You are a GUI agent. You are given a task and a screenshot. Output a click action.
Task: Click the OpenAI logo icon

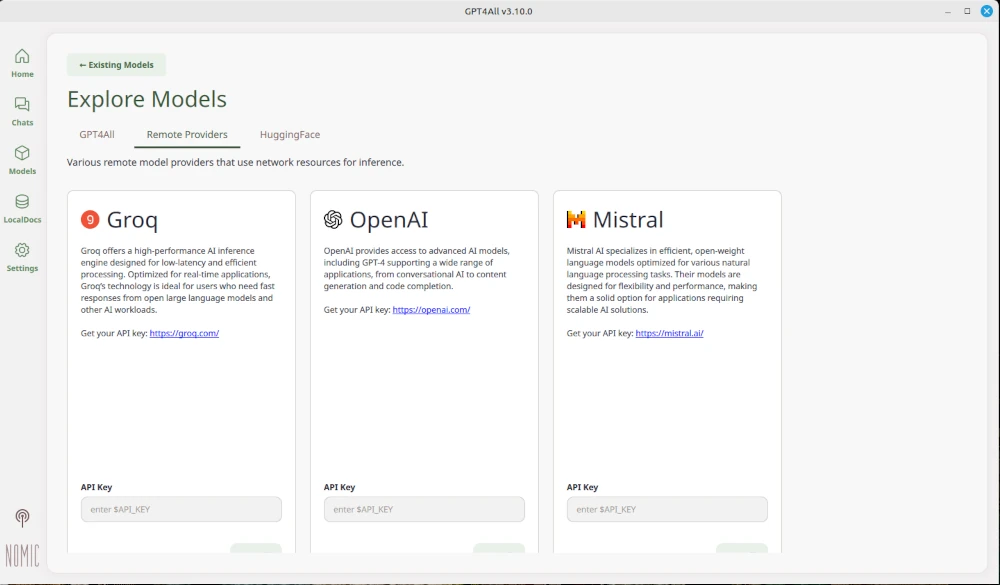[x=333, y=219]
